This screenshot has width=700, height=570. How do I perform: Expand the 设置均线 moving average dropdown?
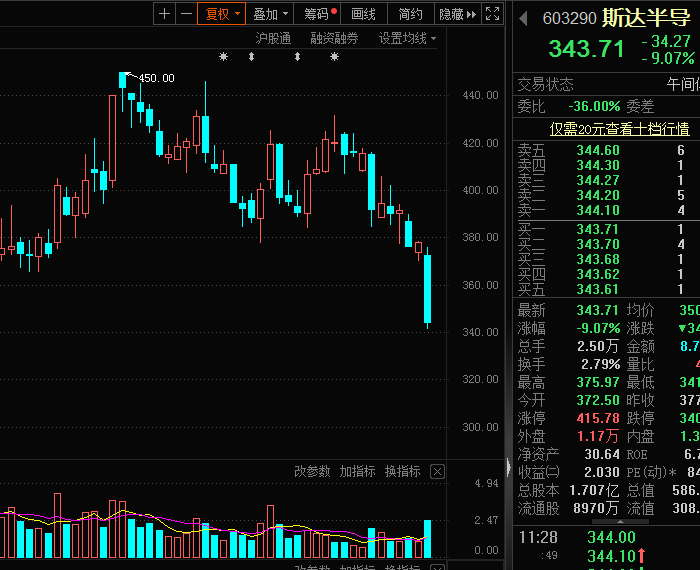[407, 38]
